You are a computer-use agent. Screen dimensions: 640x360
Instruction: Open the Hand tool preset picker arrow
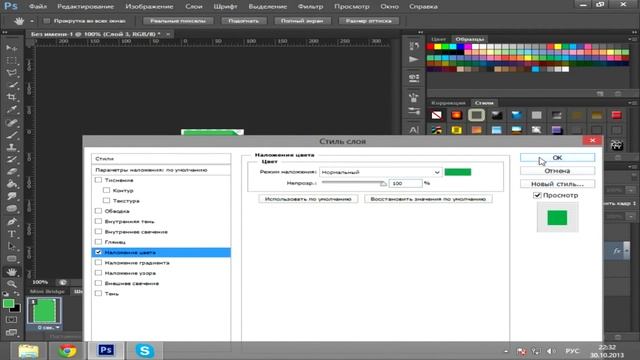pos(32,21)
